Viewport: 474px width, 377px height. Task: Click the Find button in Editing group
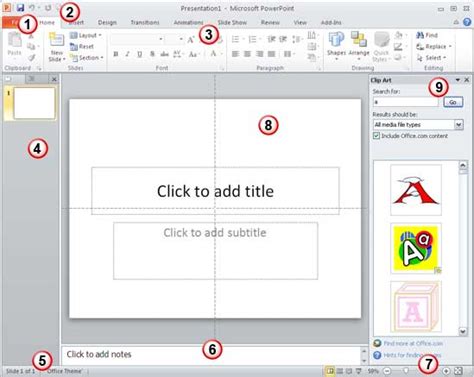pos(427,35)
